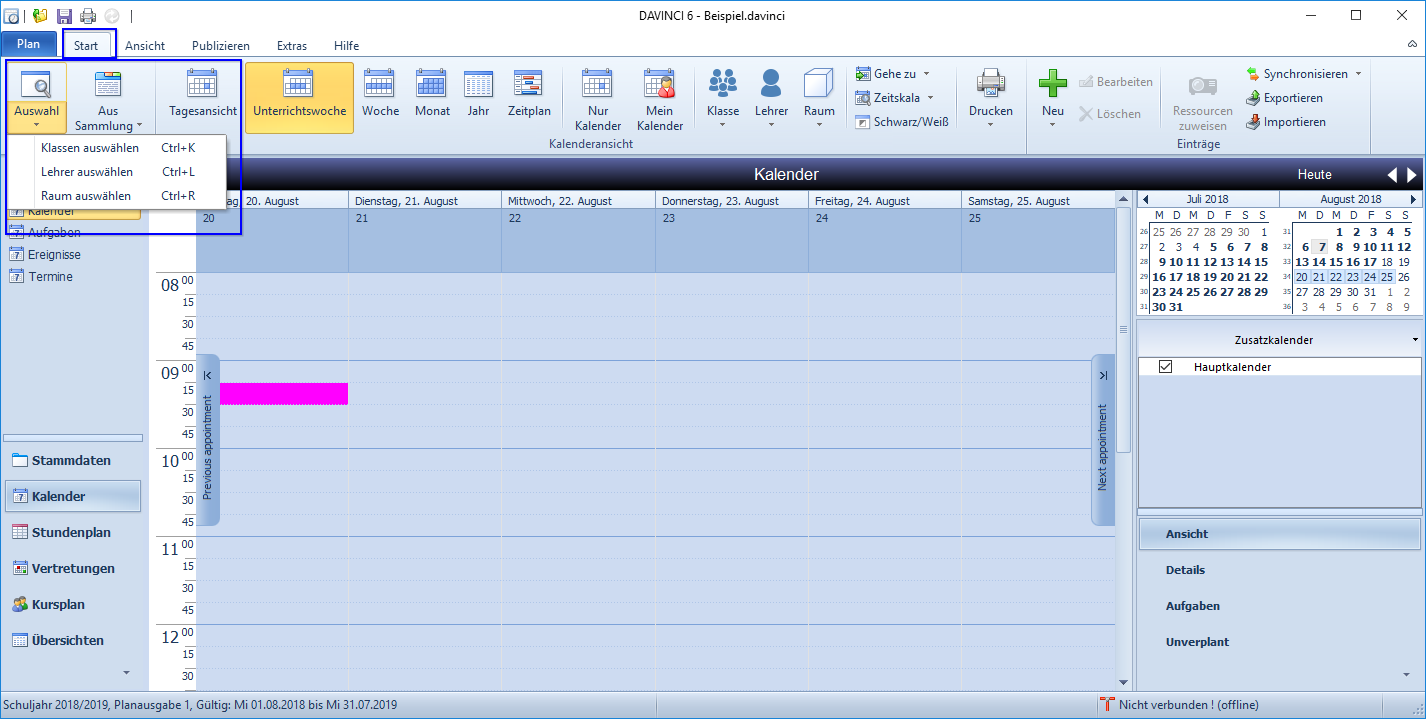Open the Zeitplan view
This screenshot has height=719, width=1426.
529,98
